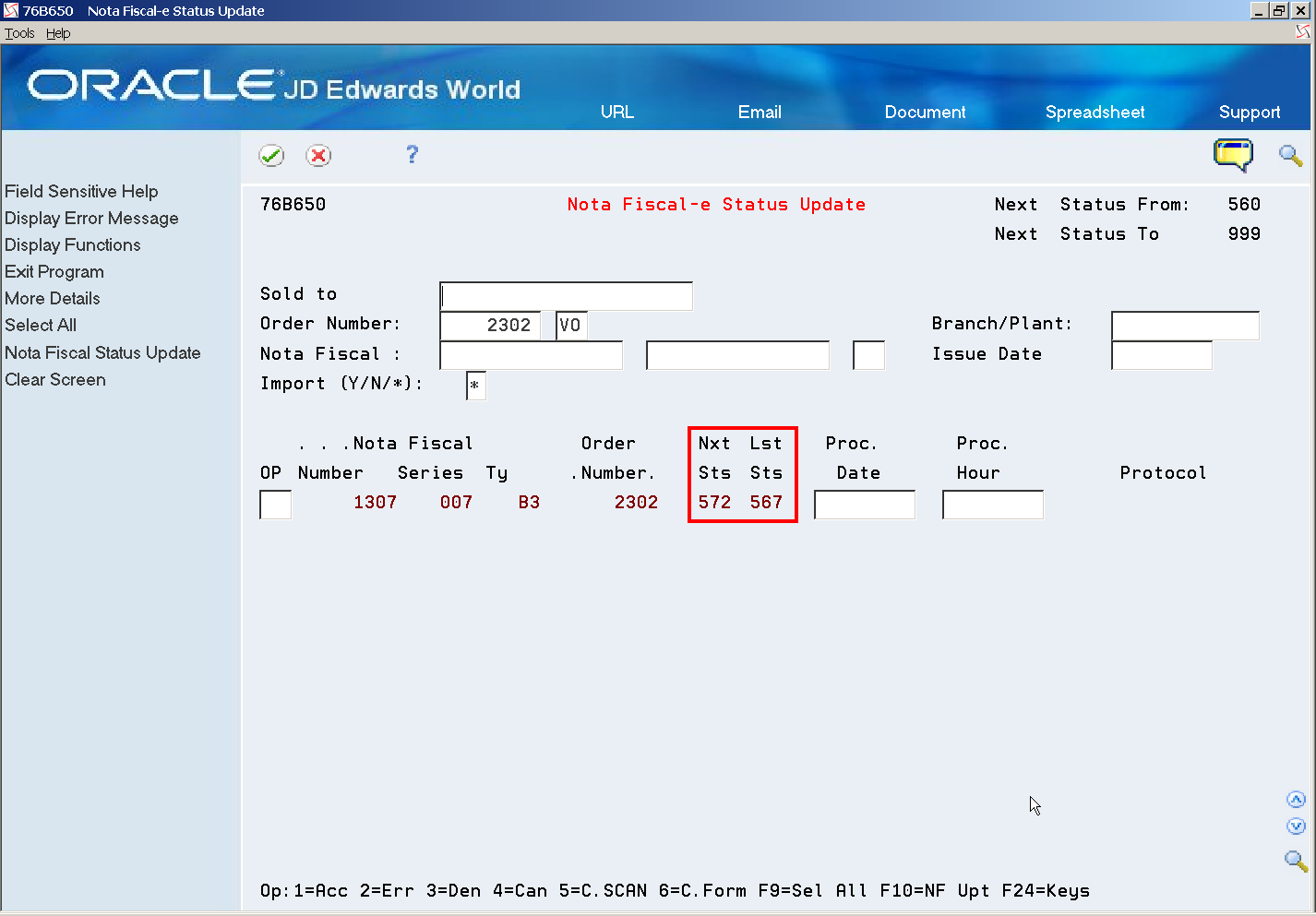Click the Import (Y/N/*) field
Viewport: 1316px width, 916px height.
point(475,386)
